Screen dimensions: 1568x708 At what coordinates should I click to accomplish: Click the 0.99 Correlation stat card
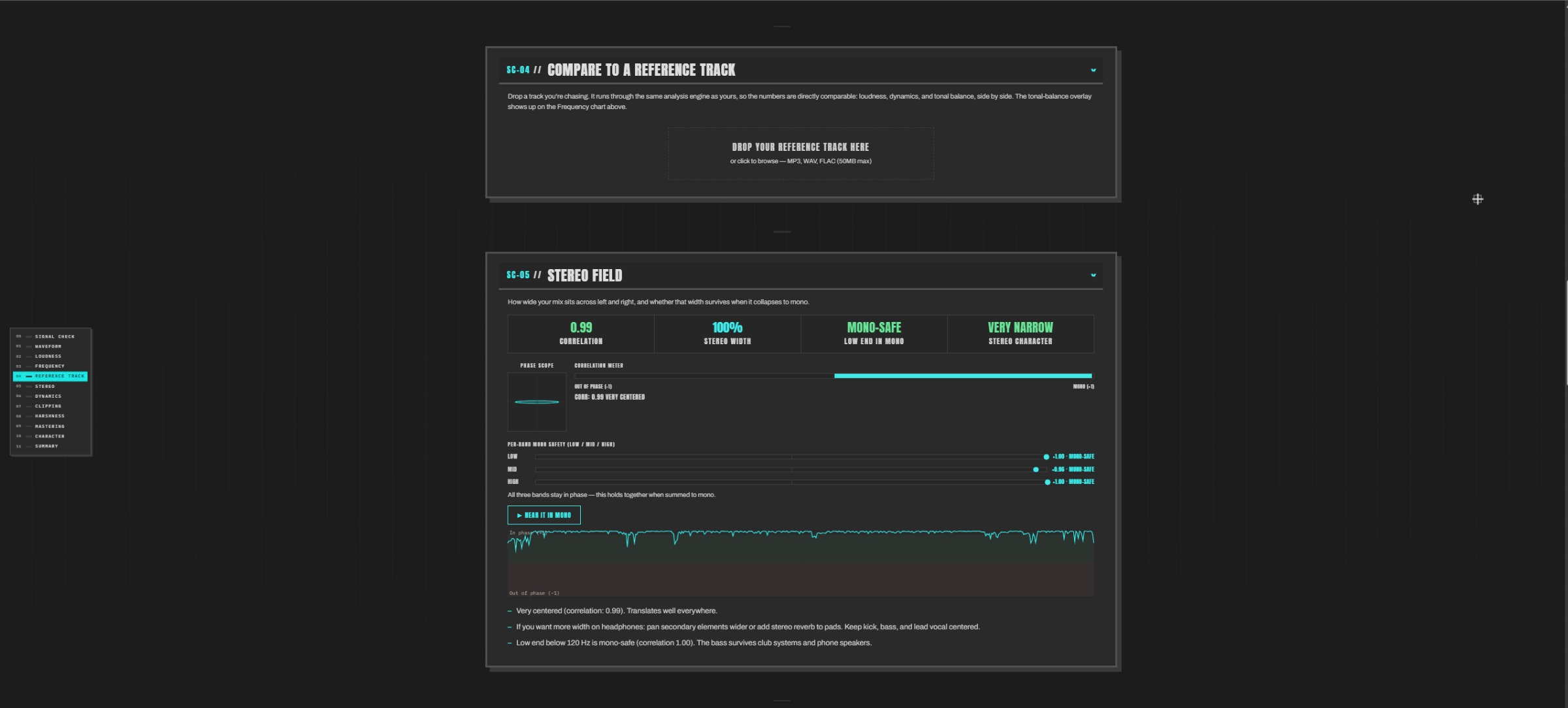point(581,334)
